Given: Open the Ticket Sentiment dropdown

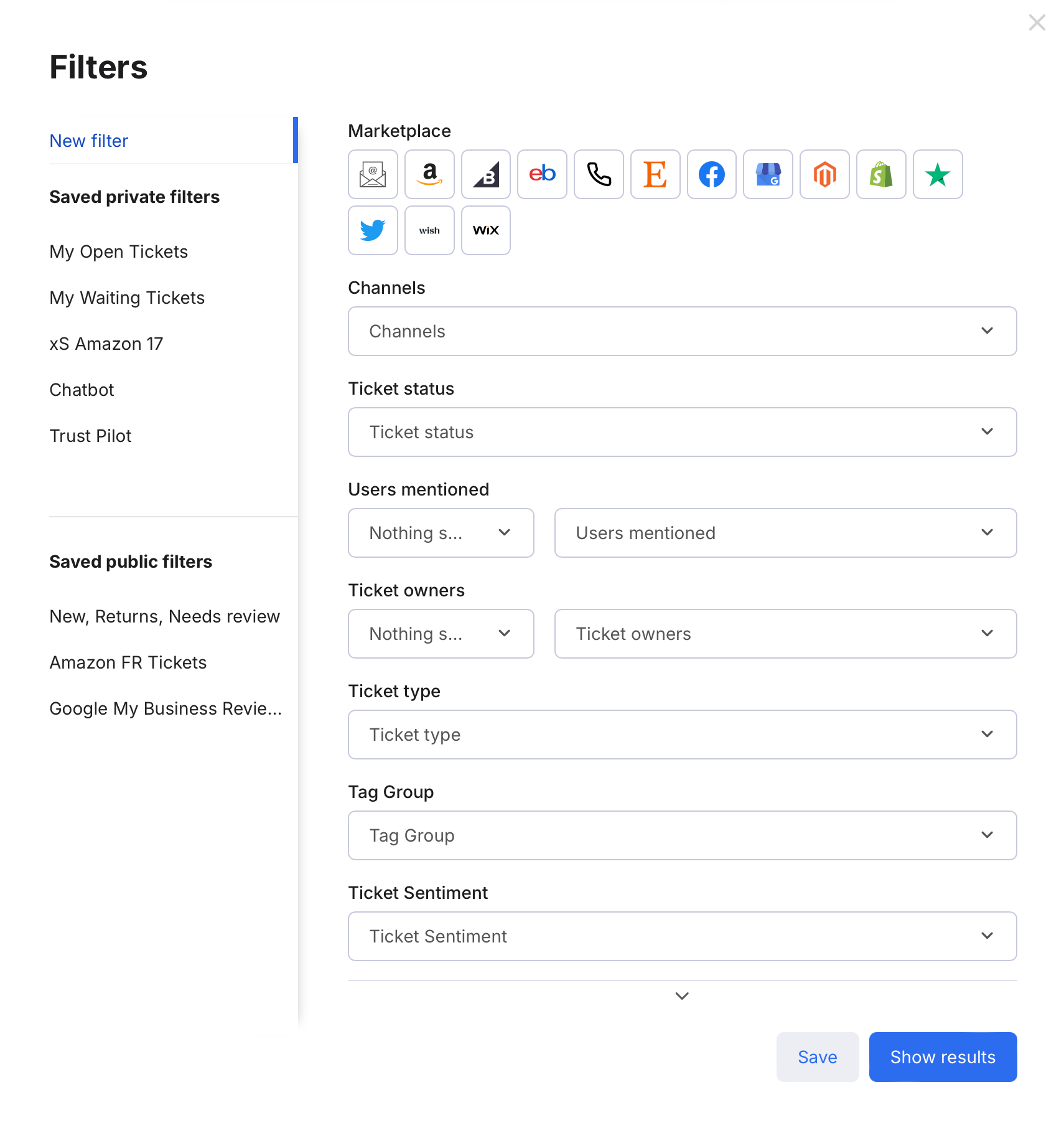Looking at the screenshot, I should click(x=682, y=936).
